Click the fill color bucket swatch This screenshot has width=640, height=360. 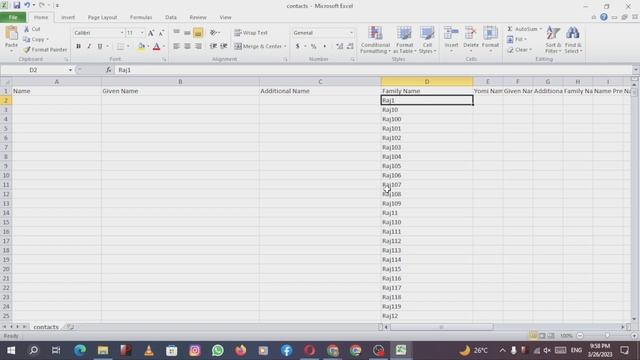click(141, 47)
